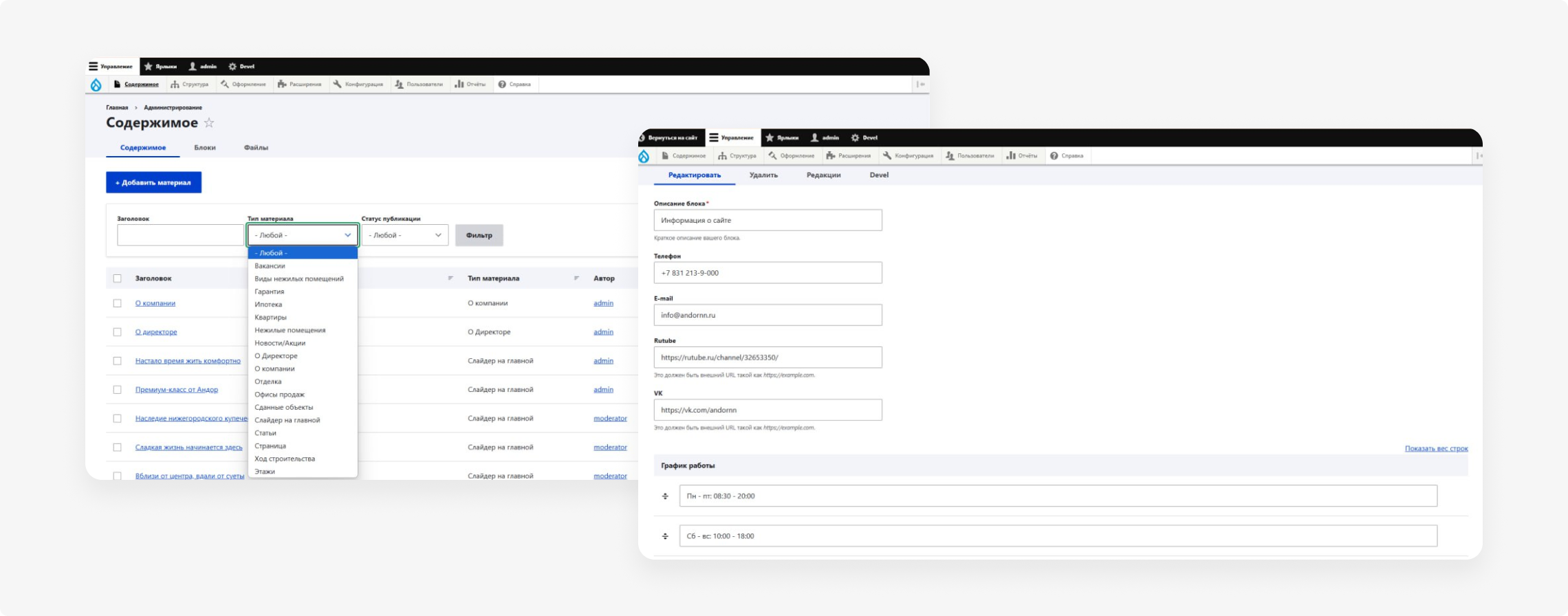
Task: Click the Drupal logo in left window
Action: (x=96, y=85)
